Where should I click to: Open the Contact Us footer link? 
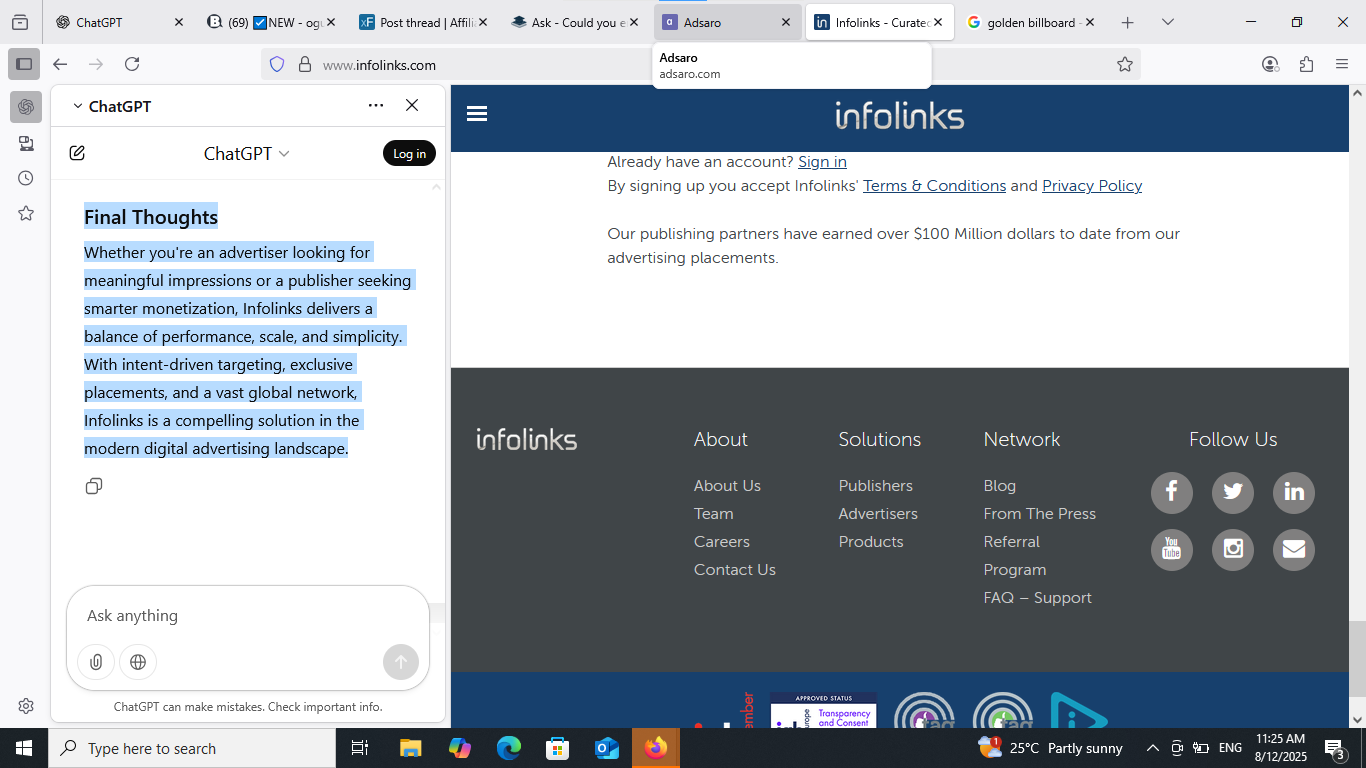pos(734,570)
